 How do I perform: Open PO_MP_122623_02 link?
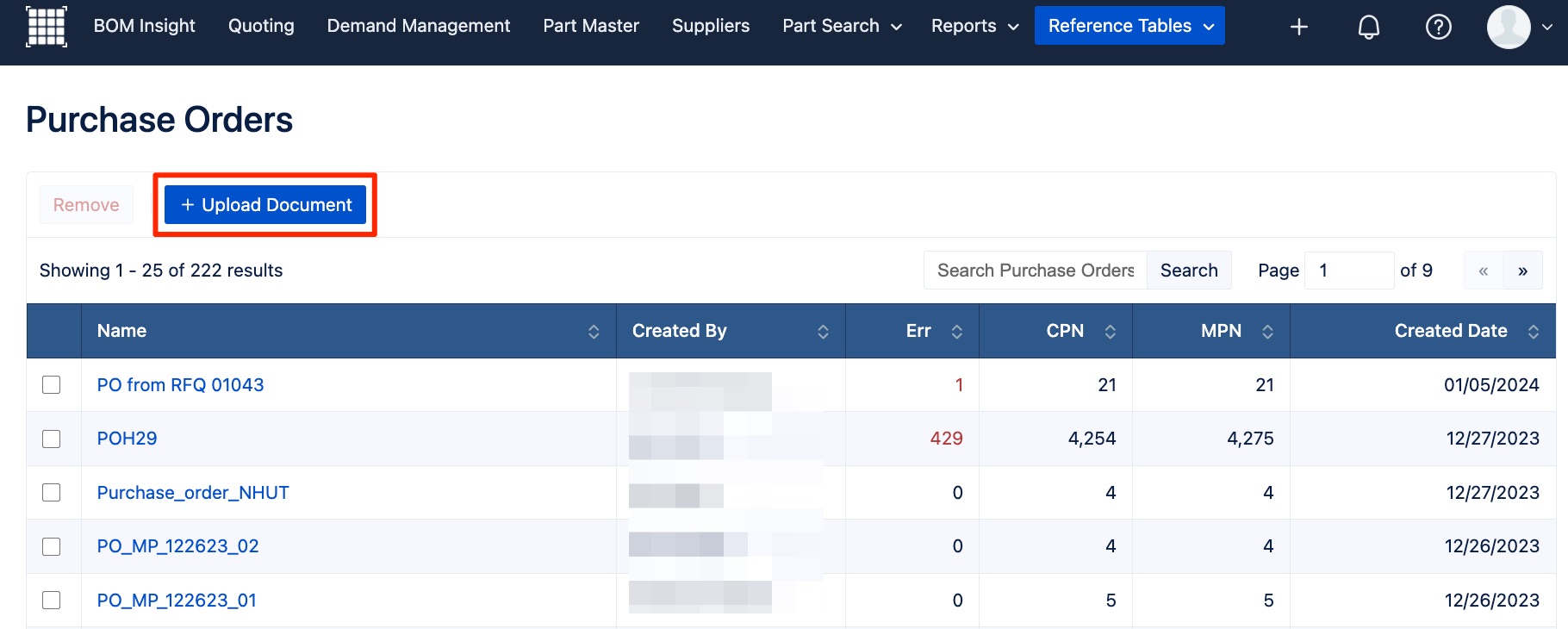coord(177,546)
